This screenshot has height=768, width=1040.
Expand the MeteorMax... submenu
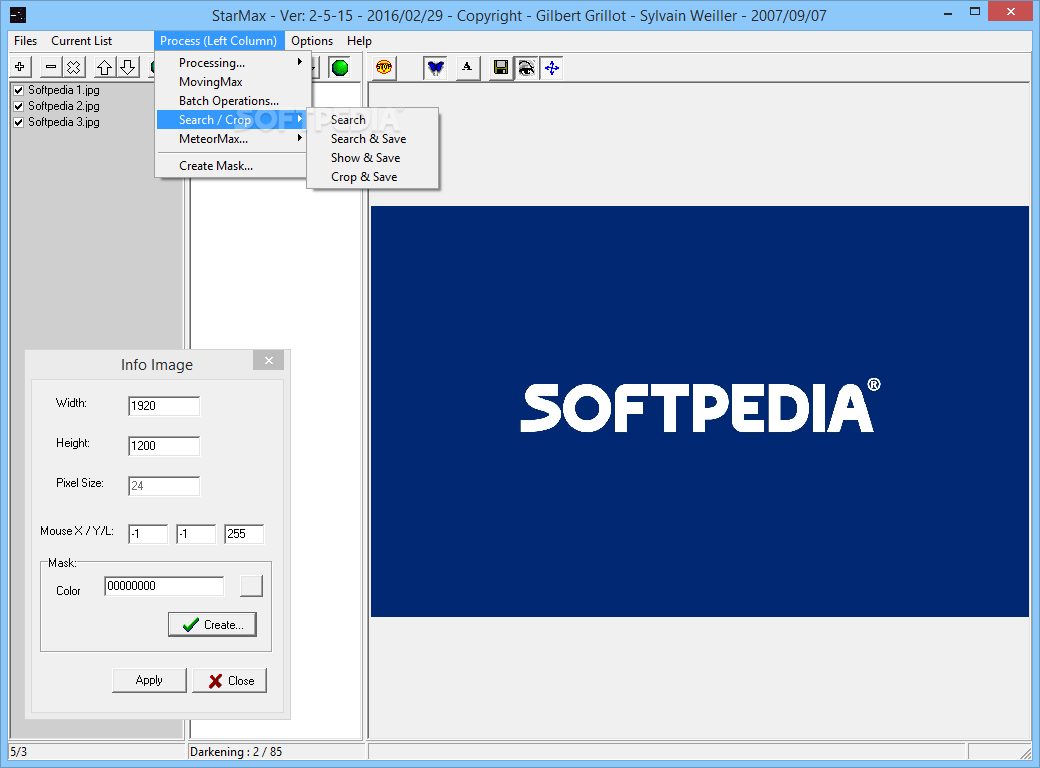pos(231,139)
